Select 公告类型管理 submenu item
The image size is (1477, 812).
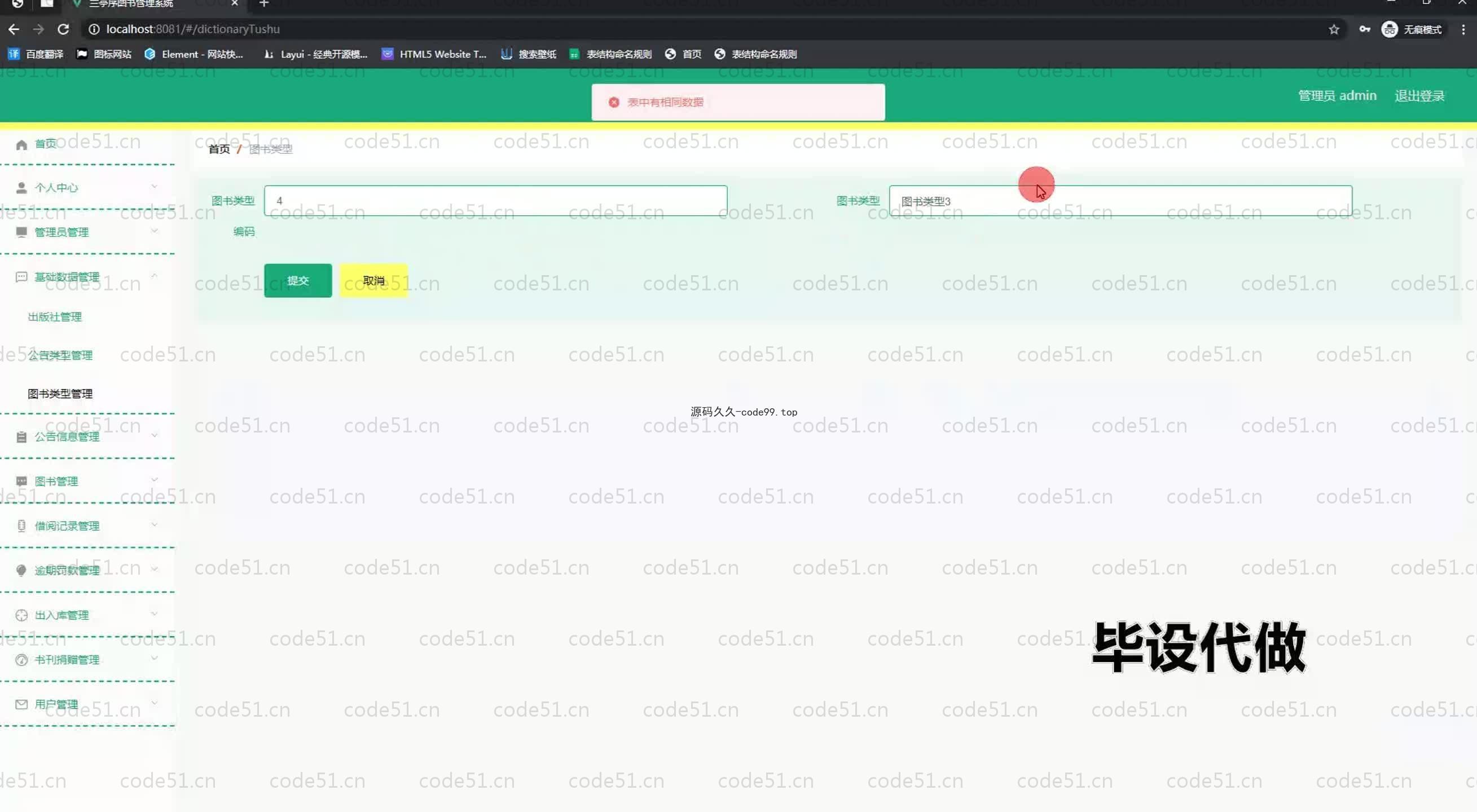pos(60,355)
